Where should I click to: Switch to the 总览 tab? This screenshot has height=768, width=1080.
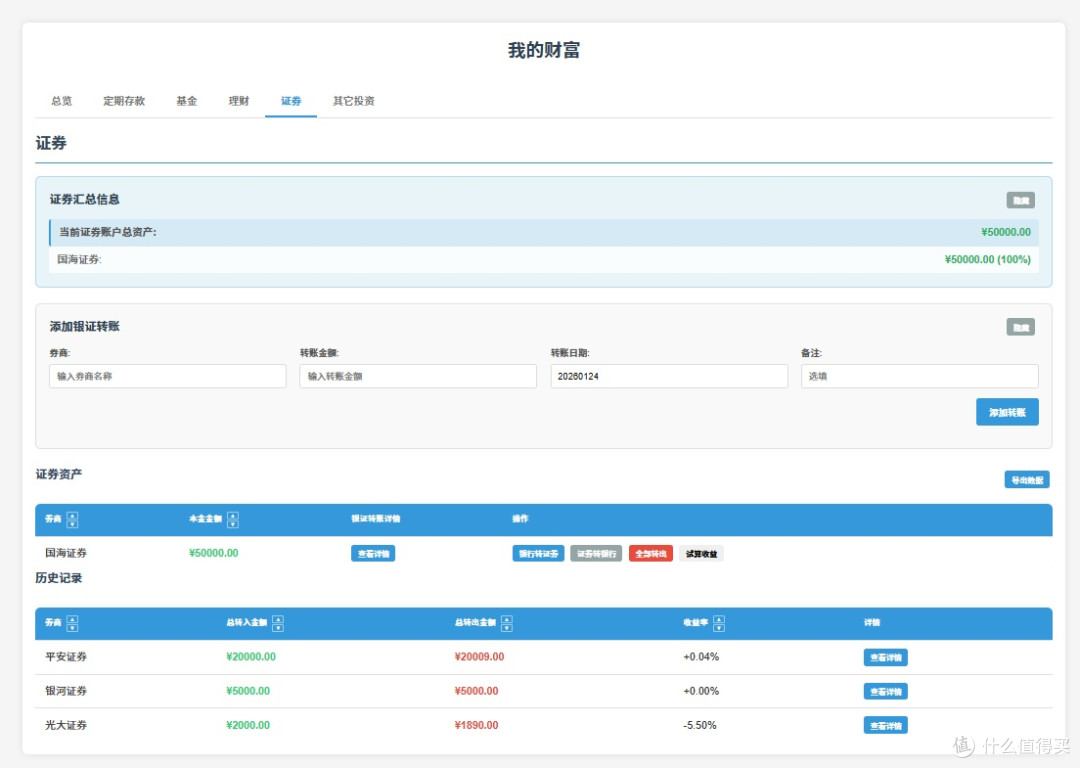point(61,101)
